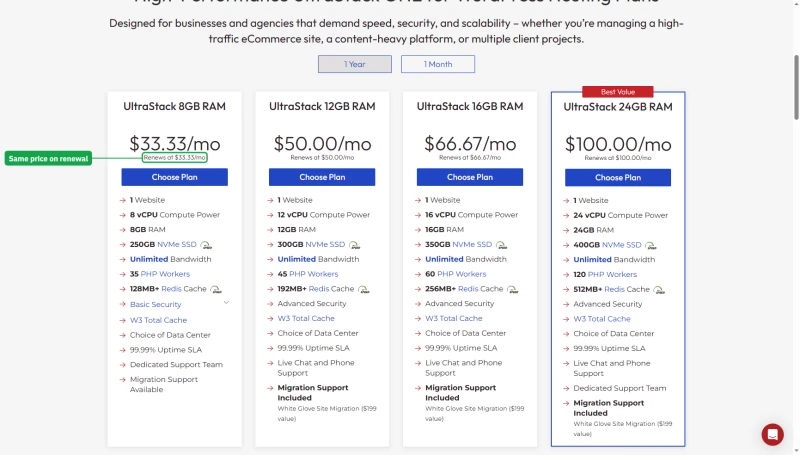The image size is (800, 455).
Task: Select the 1 Year billing tab
Action: [x=355, y=64]
